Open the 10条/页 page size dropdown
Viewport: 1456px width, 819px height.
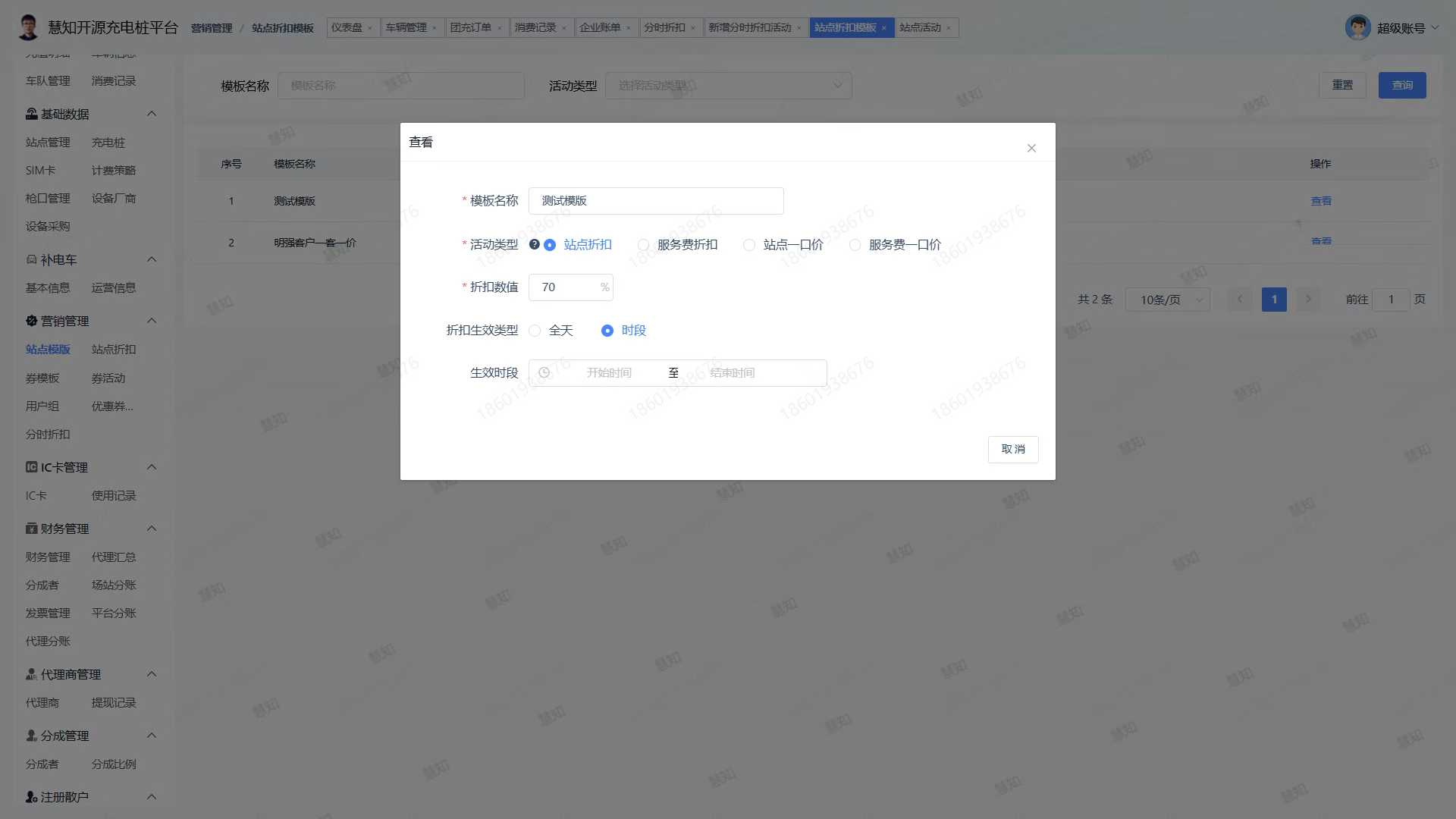coord(1168,300)
